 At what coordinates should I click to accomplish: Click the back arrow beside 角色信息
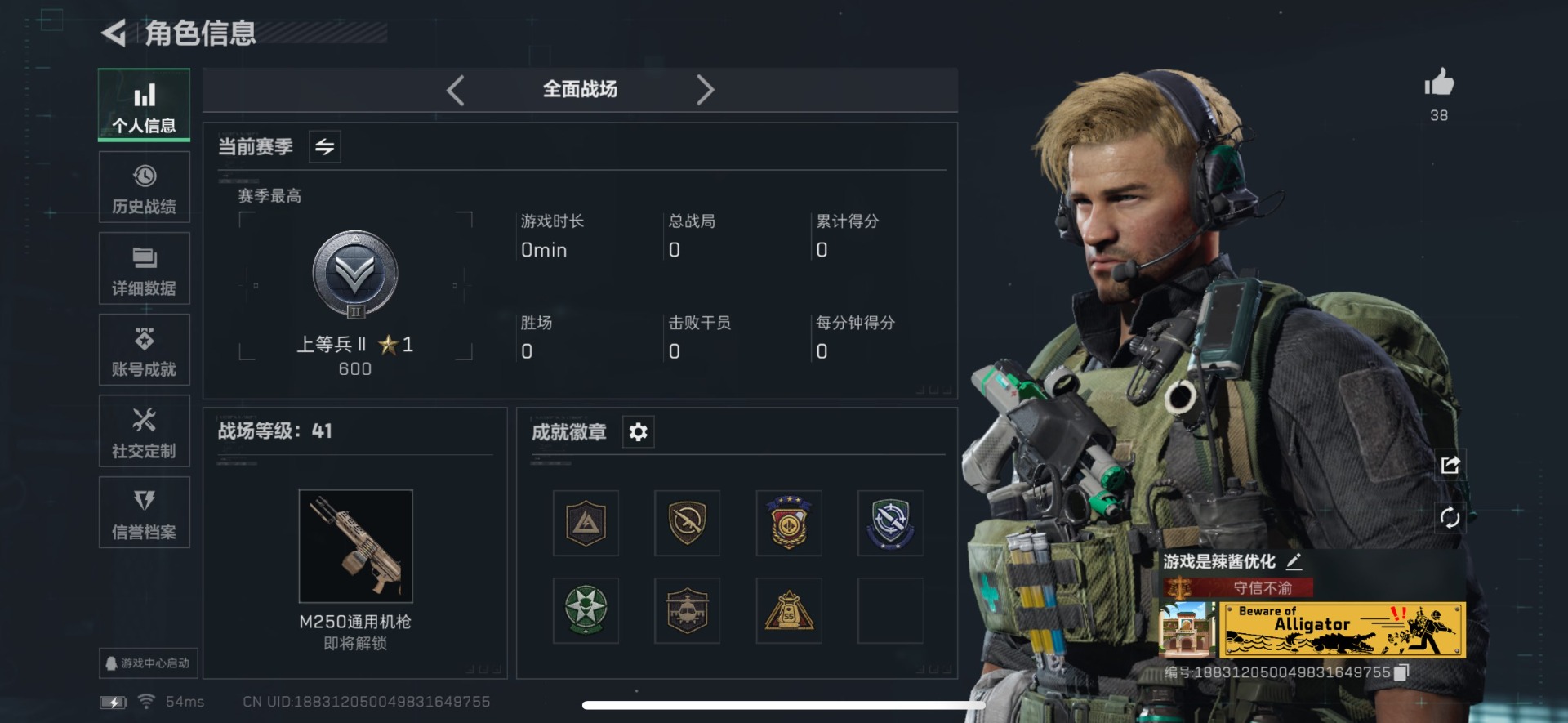(114, 33)
